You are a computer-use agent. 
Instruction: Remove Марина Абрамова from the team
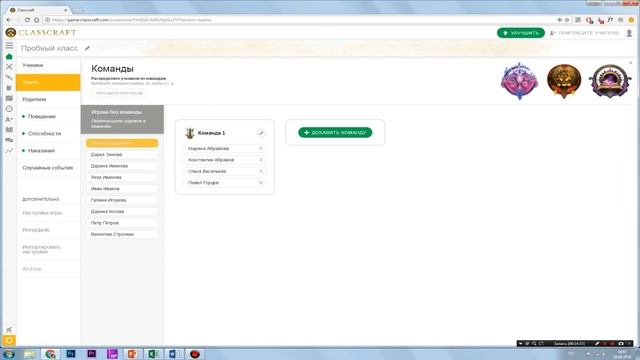coord(261,149)
